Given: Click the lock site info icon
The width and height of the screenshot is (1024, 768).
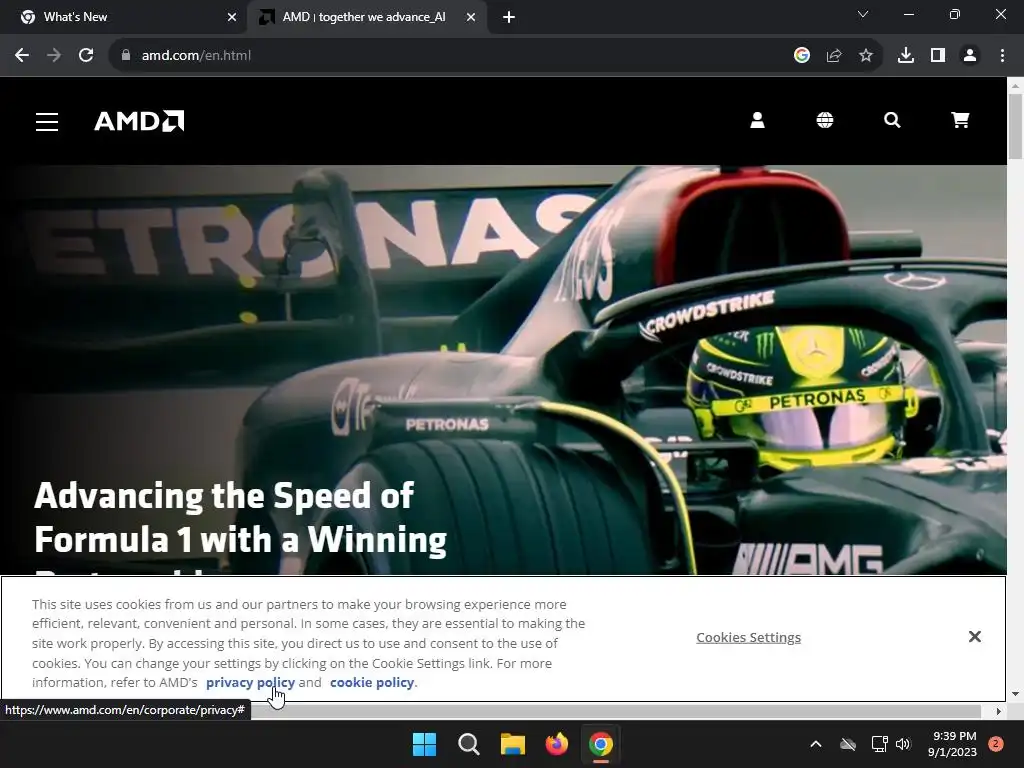Looking at the screenshot, I should coord(126,56).
